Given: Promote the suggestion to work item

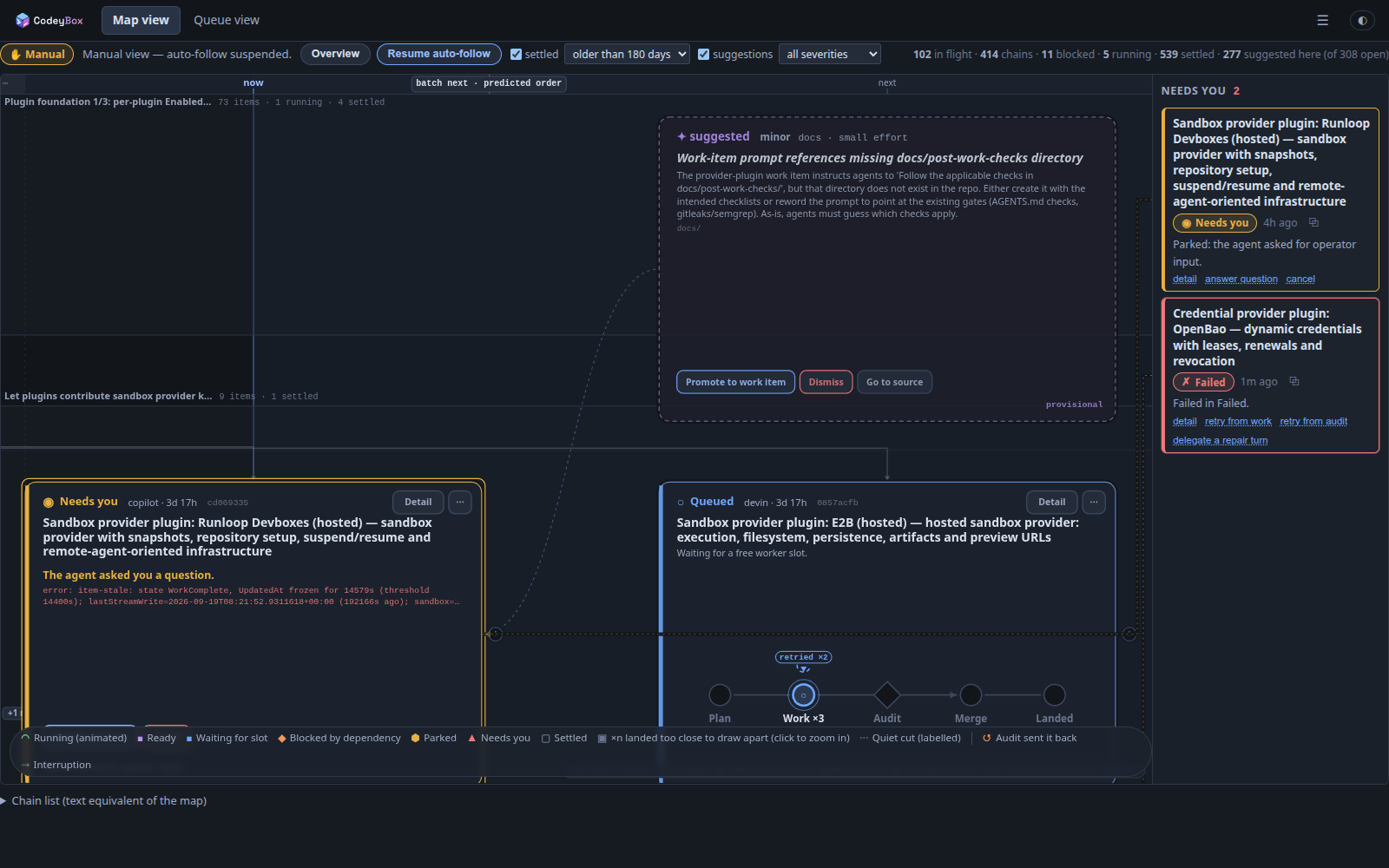Looking at the screenshot, I should click(735, 382).
